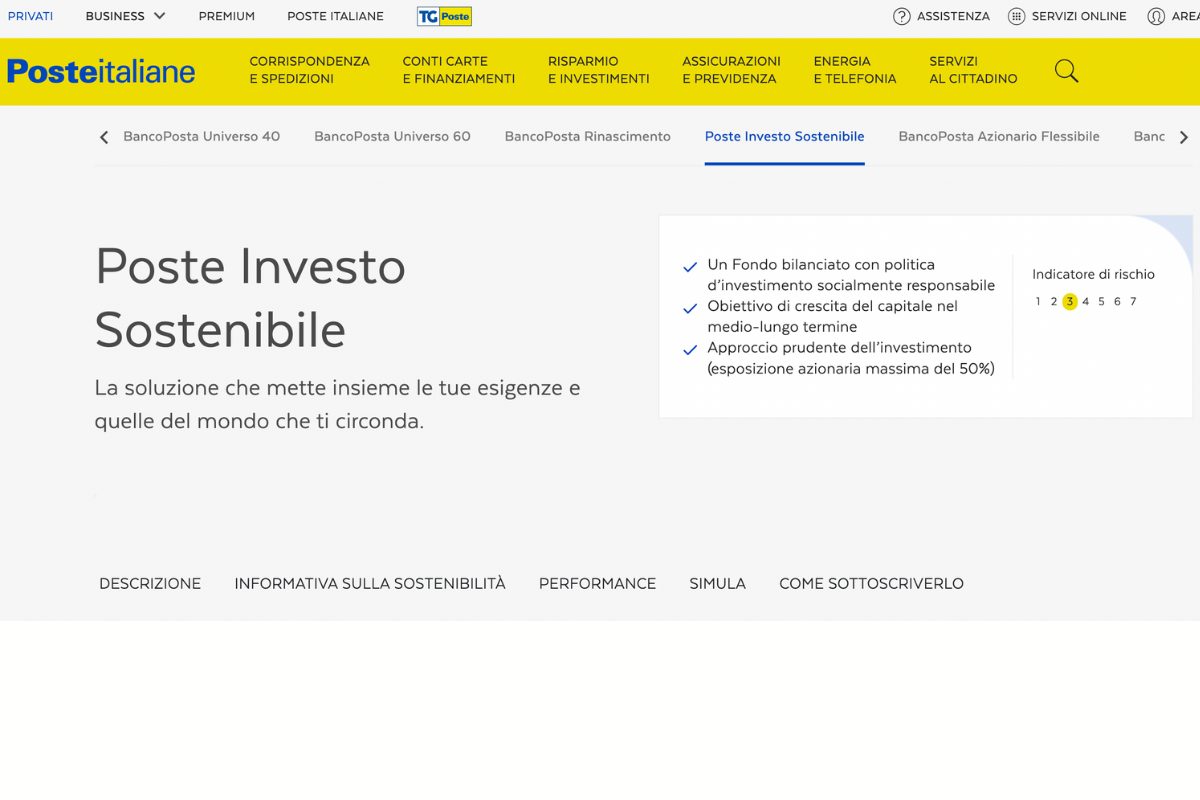This screenshot has height=800, width=1200.
Task: Click the checkmark beside Obiettivo di crescita
Action: coord(689,308)
